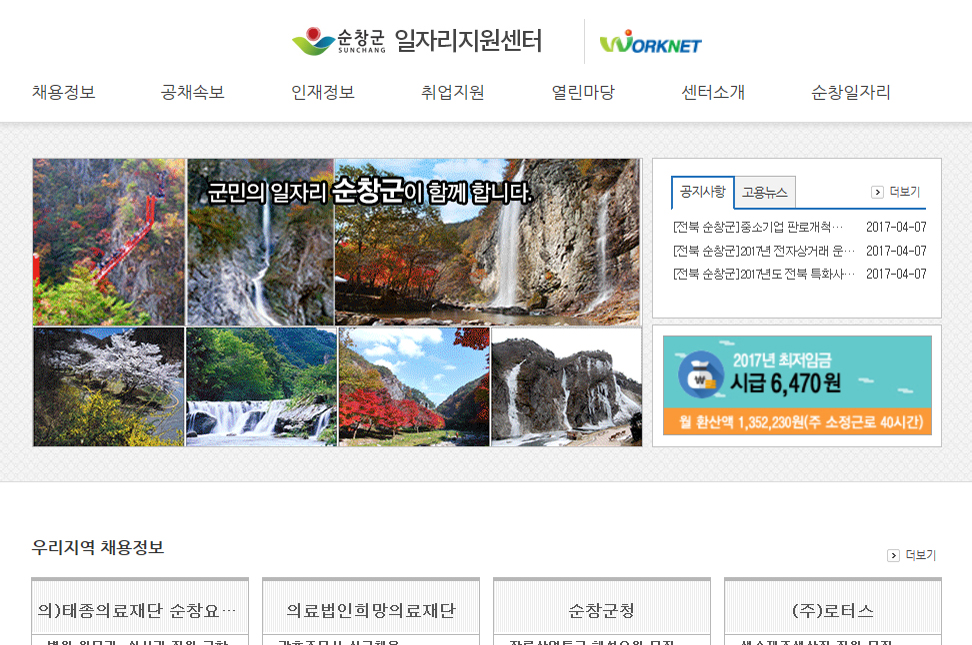Open the 채용정보 menu
This screenshot has width=972, height=645.
click(x=64, y=93)
